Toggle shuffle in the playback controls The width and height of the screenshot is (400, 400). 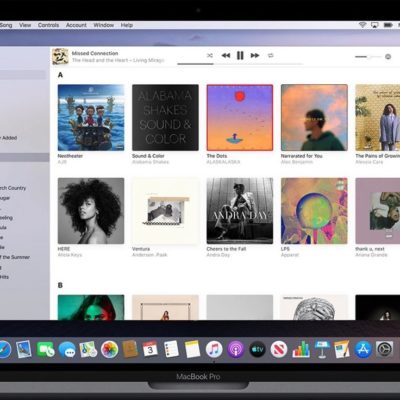pyautogui.click(x=210, y=55)
